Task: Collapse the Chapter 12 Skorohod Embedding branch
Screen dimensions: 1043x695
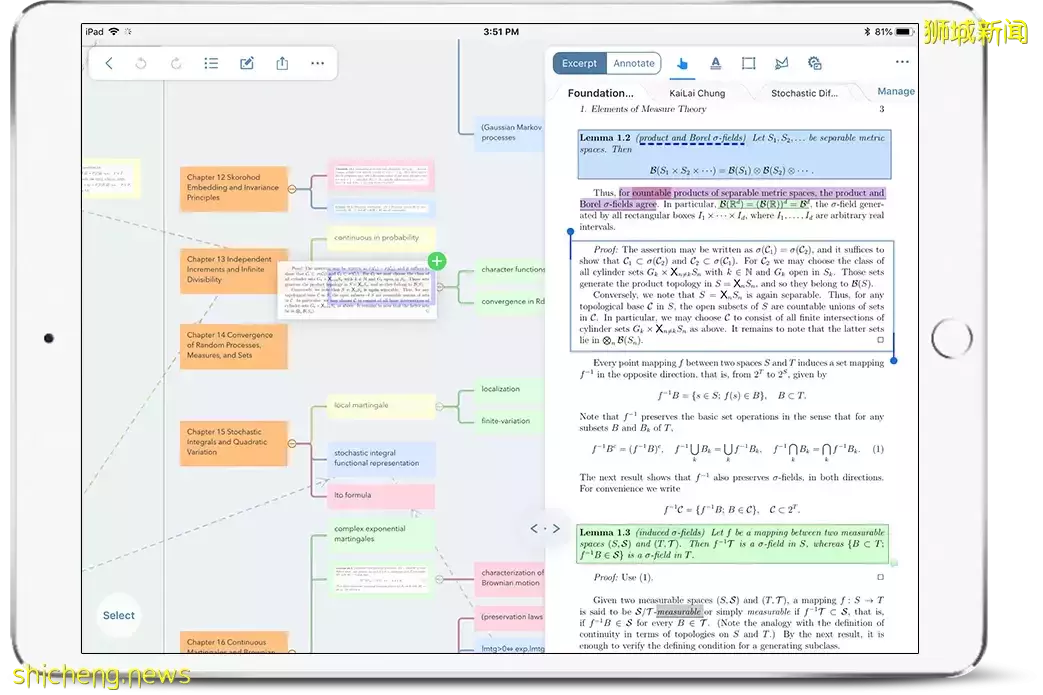Action: click(292, 188)
